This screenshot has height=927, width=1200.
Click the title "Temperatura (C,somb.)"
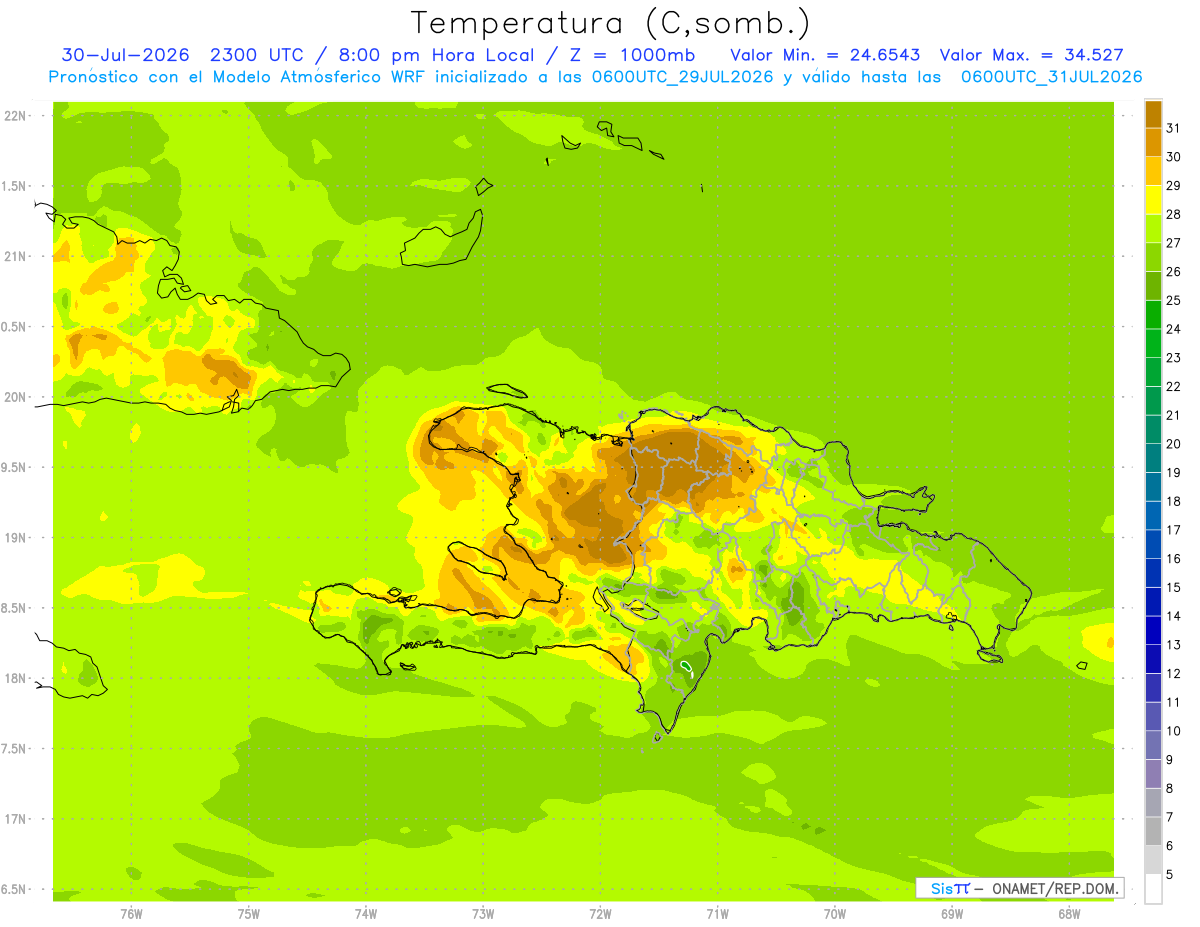click(x=610, y=24)
